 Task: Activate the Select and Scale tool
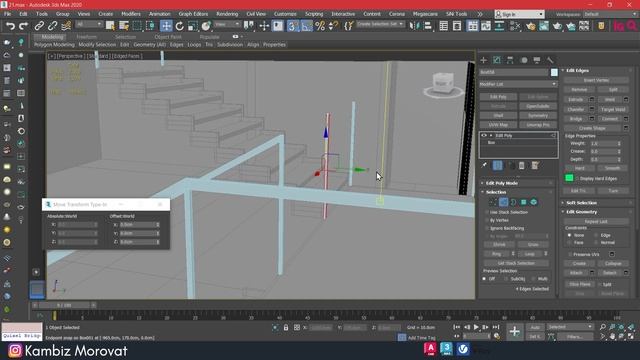(193, 26)
